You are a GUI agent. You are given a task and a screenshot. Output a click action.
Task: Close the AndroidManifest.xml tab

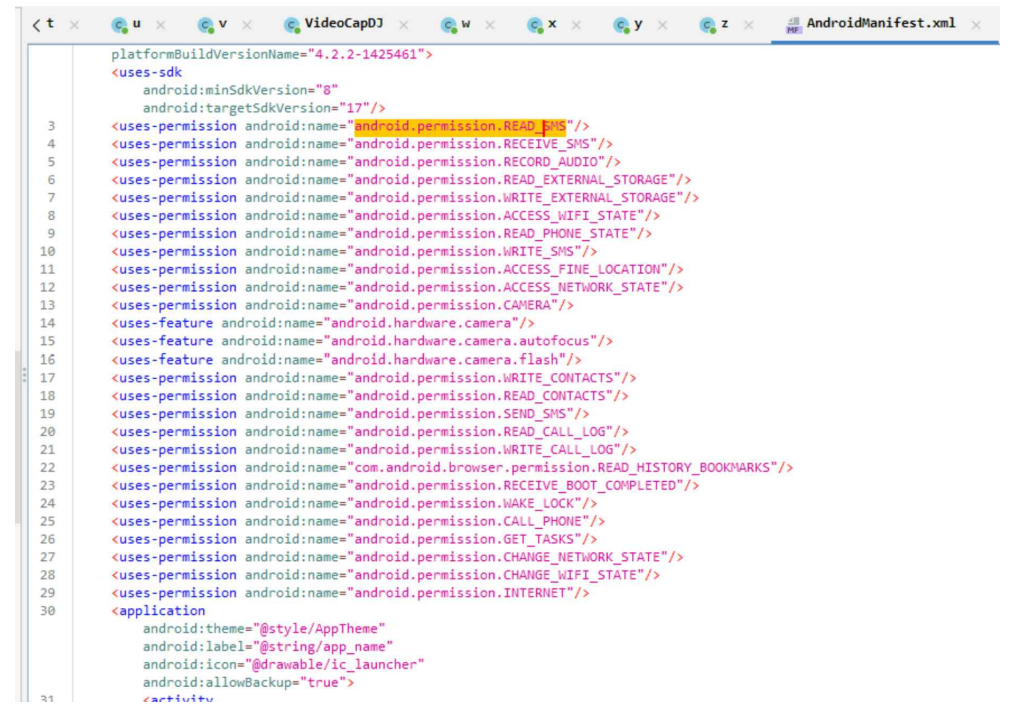click(x=976, y=24)
